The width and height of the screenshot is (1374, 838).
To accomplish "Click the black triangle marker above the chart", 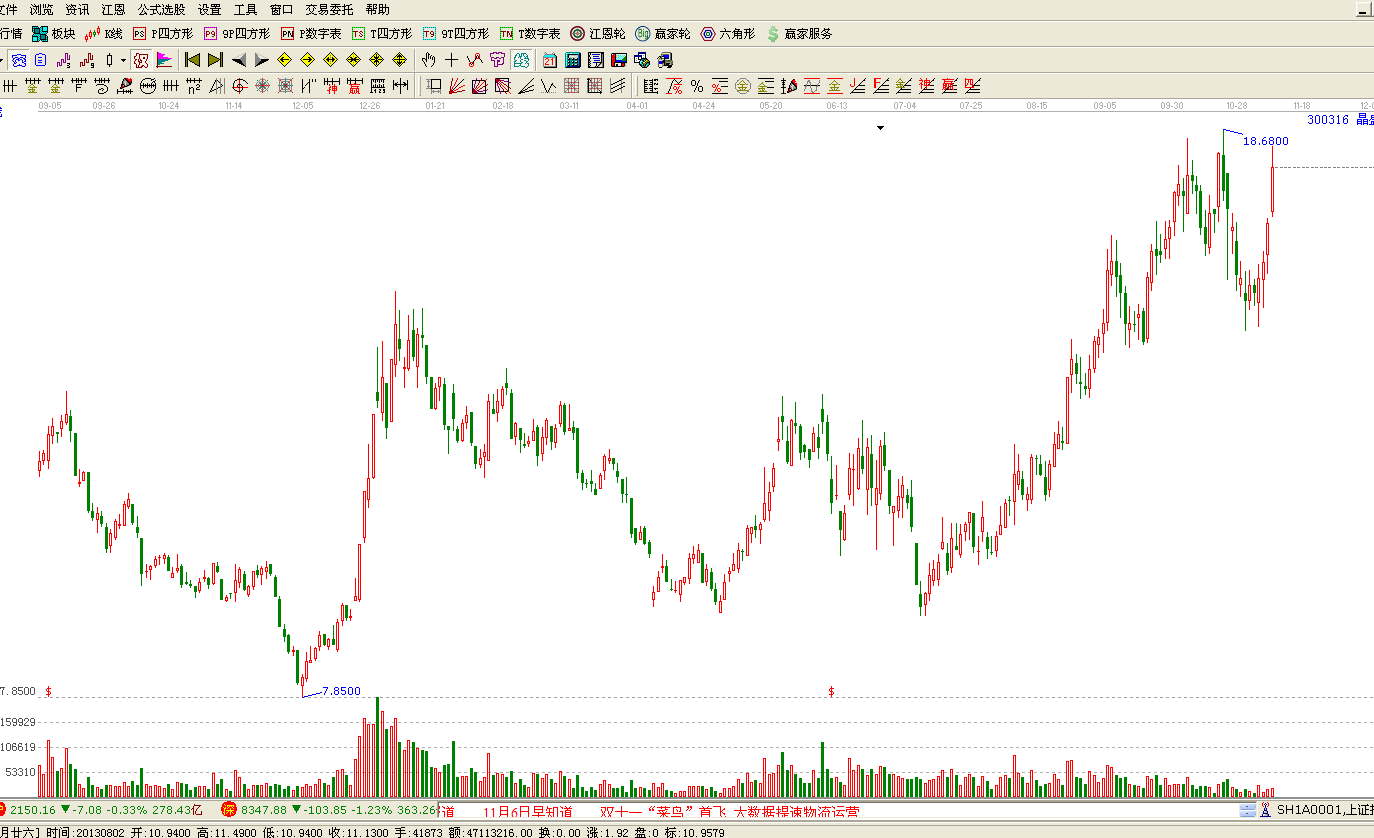I will 880,128.
